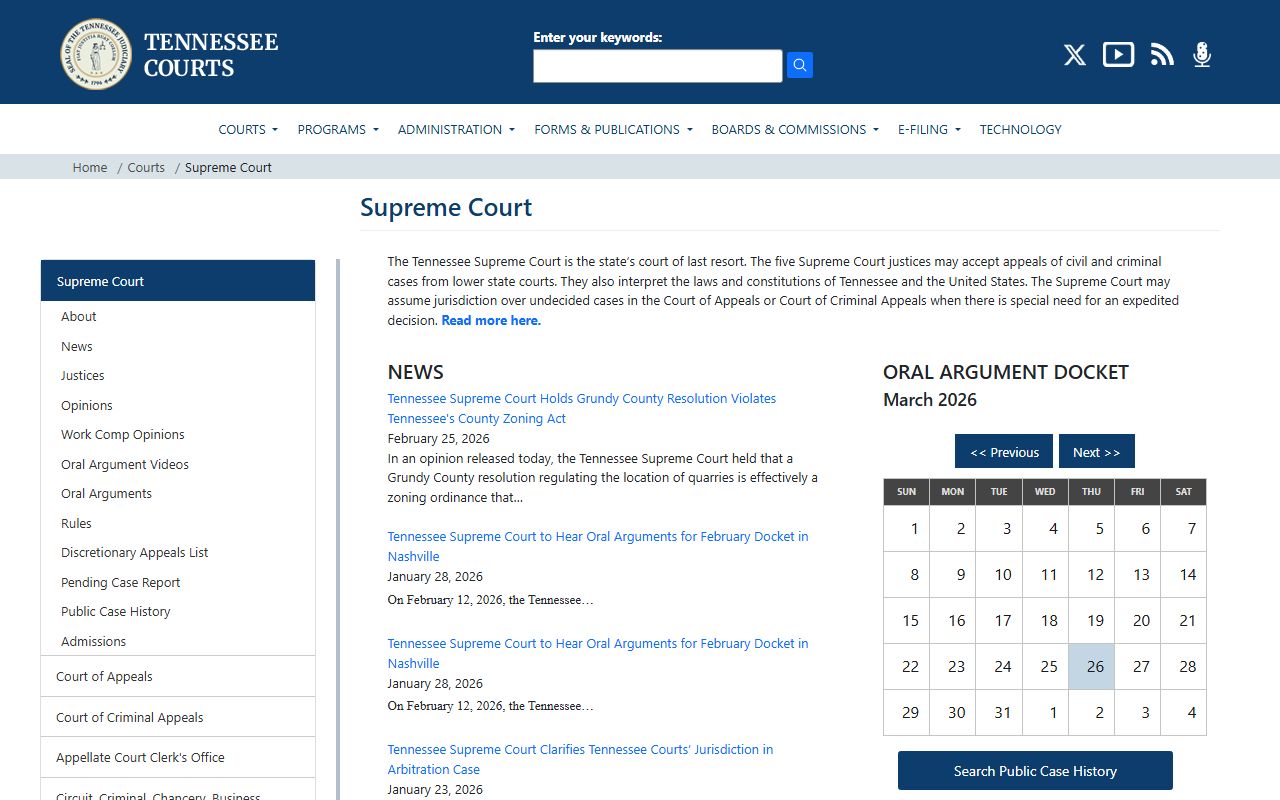This screenshot has width=1280, height=800.
Task: Click the Read more here link
Action: coord(491,320)
